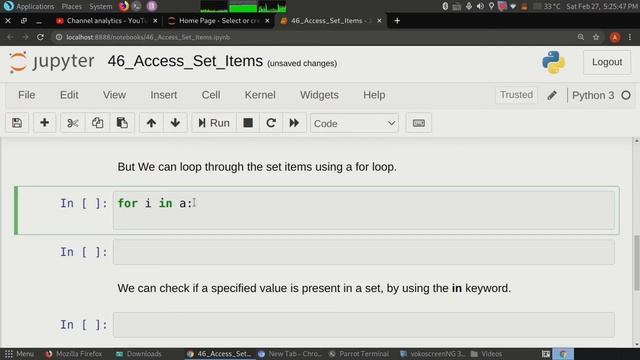The height and width of the screenshot is (360, 640).
Task: Rename notebook title 46_Access_Set_Items
Action: point(185,61)
